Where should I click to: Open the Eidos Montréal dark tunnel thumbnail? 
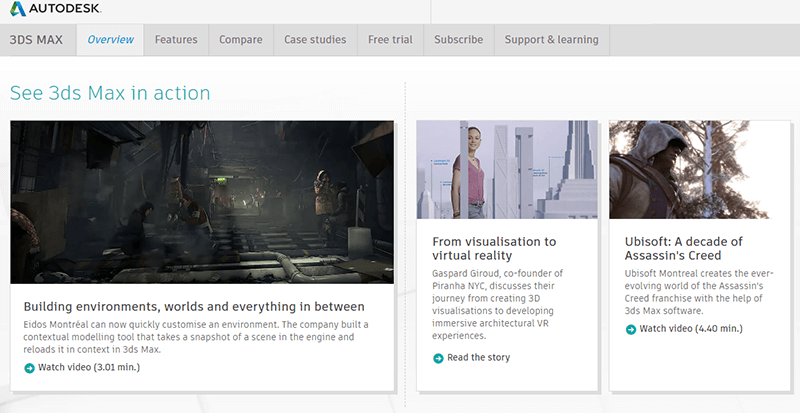click(202, 202)
